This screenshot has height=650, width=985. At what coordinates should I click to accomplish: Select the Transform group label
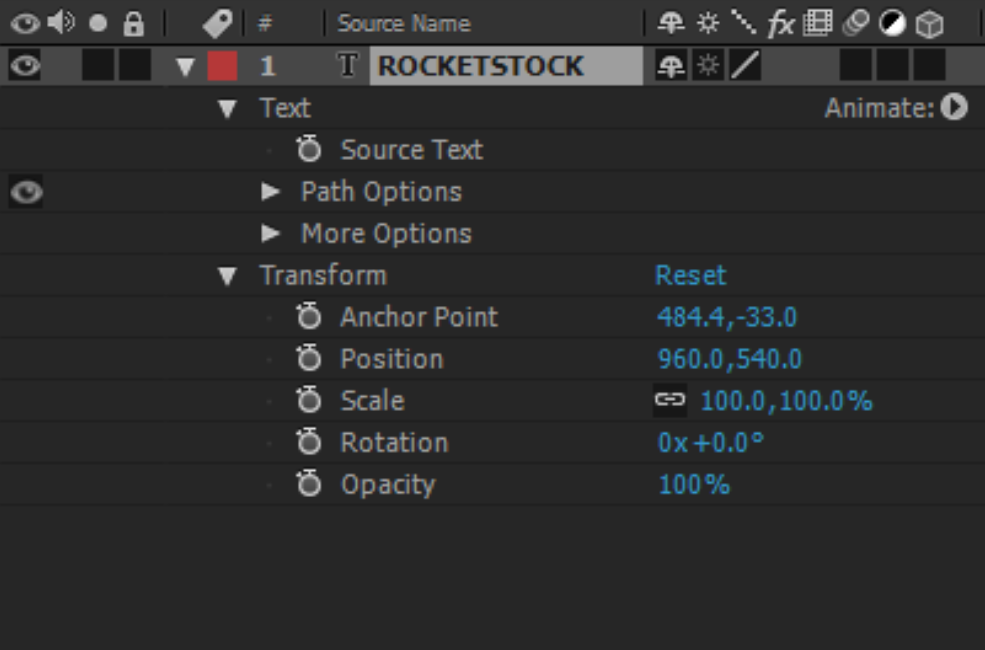(324, 275)
